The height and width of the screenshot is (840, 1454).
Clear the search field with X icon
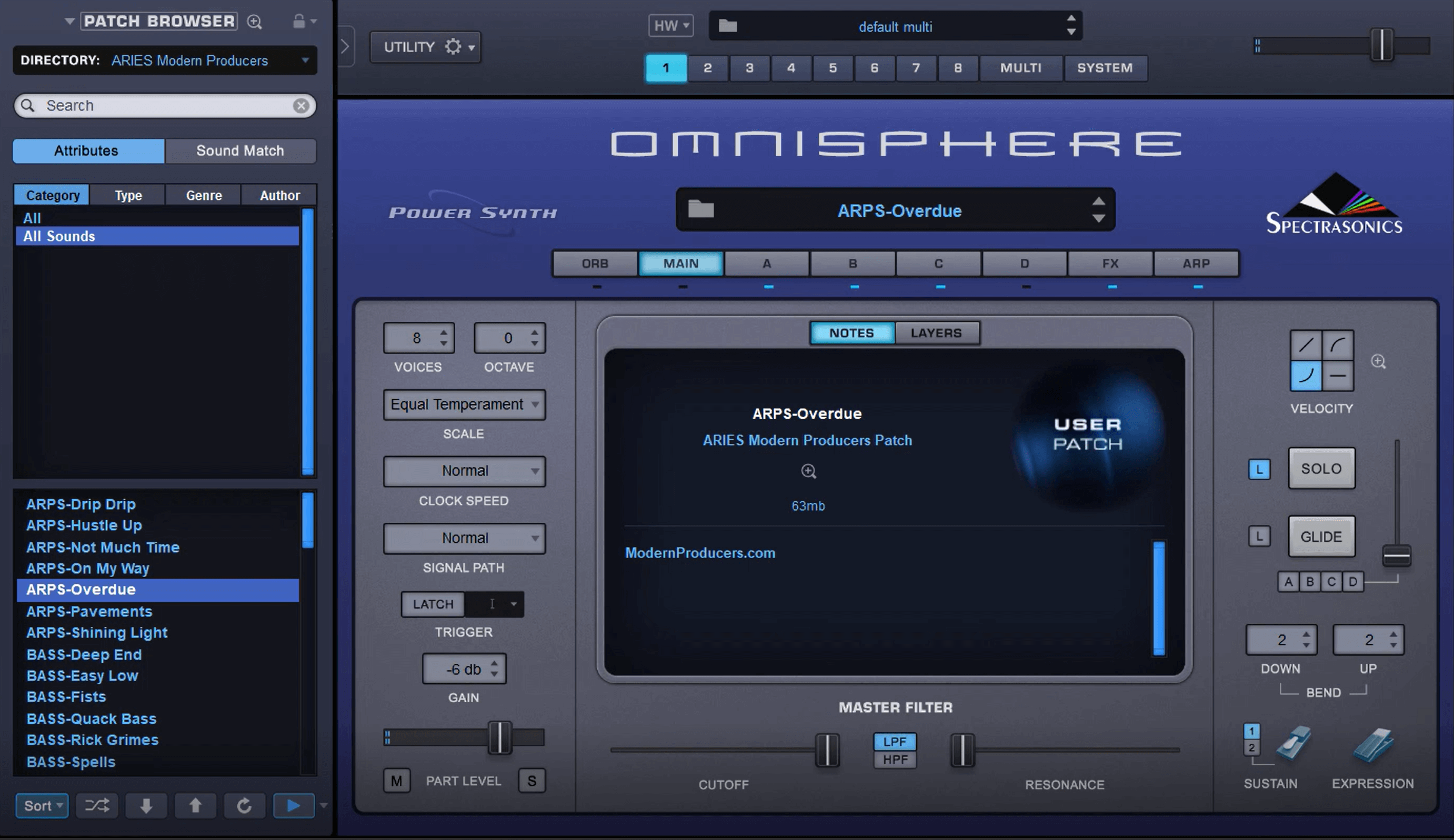click(x=300, y=106)
